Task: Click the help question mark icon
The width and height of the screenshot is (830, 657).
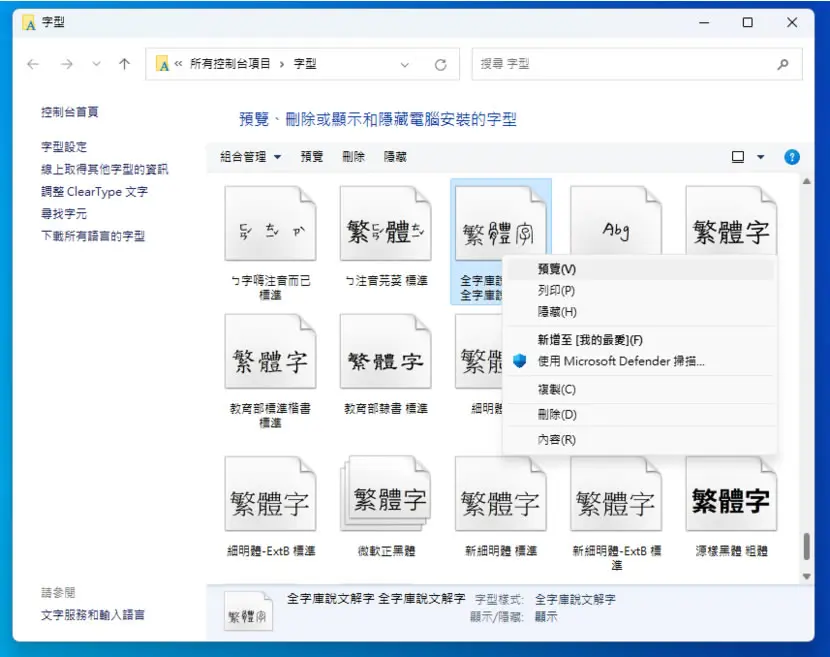Action: tap(791, 157)
